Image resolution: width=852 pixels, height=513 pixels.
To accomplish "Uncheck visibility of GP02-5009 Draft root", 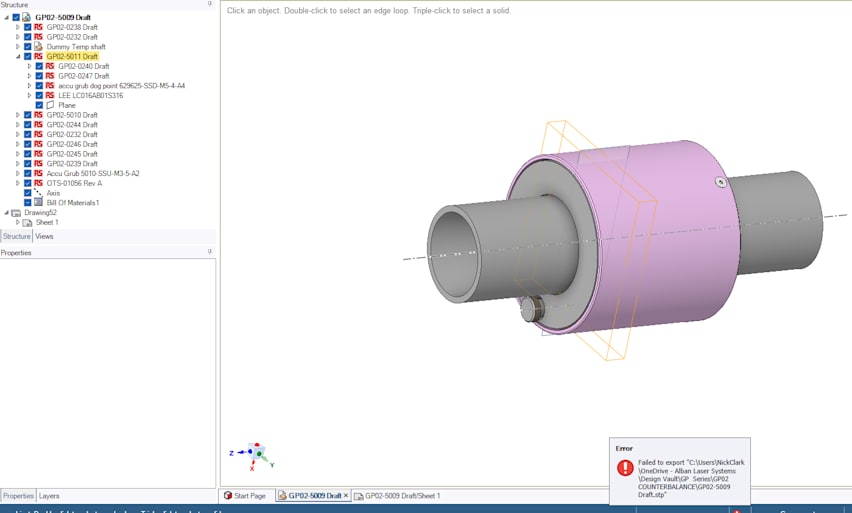I will click(x=16, y=17).
